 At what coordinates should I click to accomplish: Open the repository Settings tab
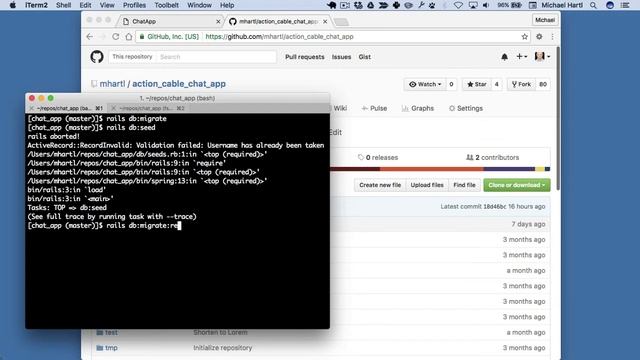pos(466,108)
